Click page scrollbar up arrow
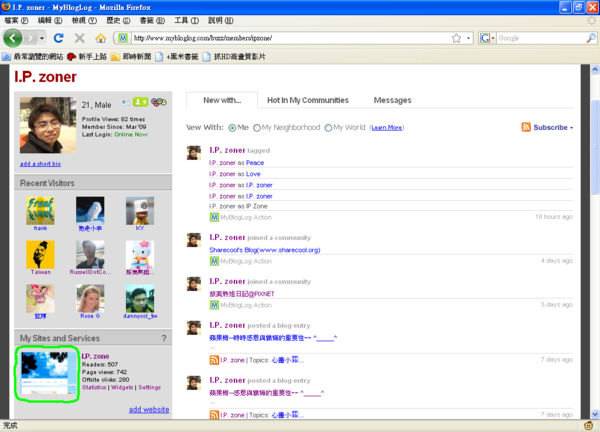The height and width of the screenshot is (432, 600). pos(595,70)
